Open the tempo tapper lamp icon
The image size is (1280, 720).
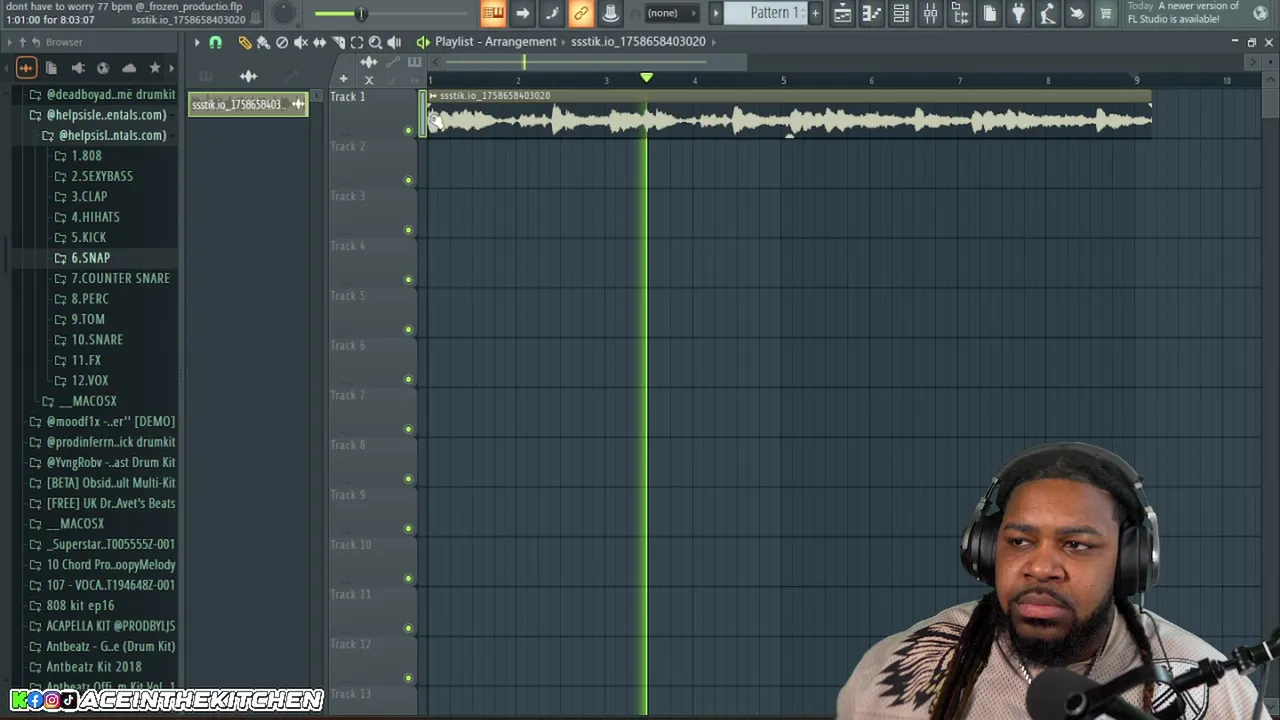tap(1047, 13)
